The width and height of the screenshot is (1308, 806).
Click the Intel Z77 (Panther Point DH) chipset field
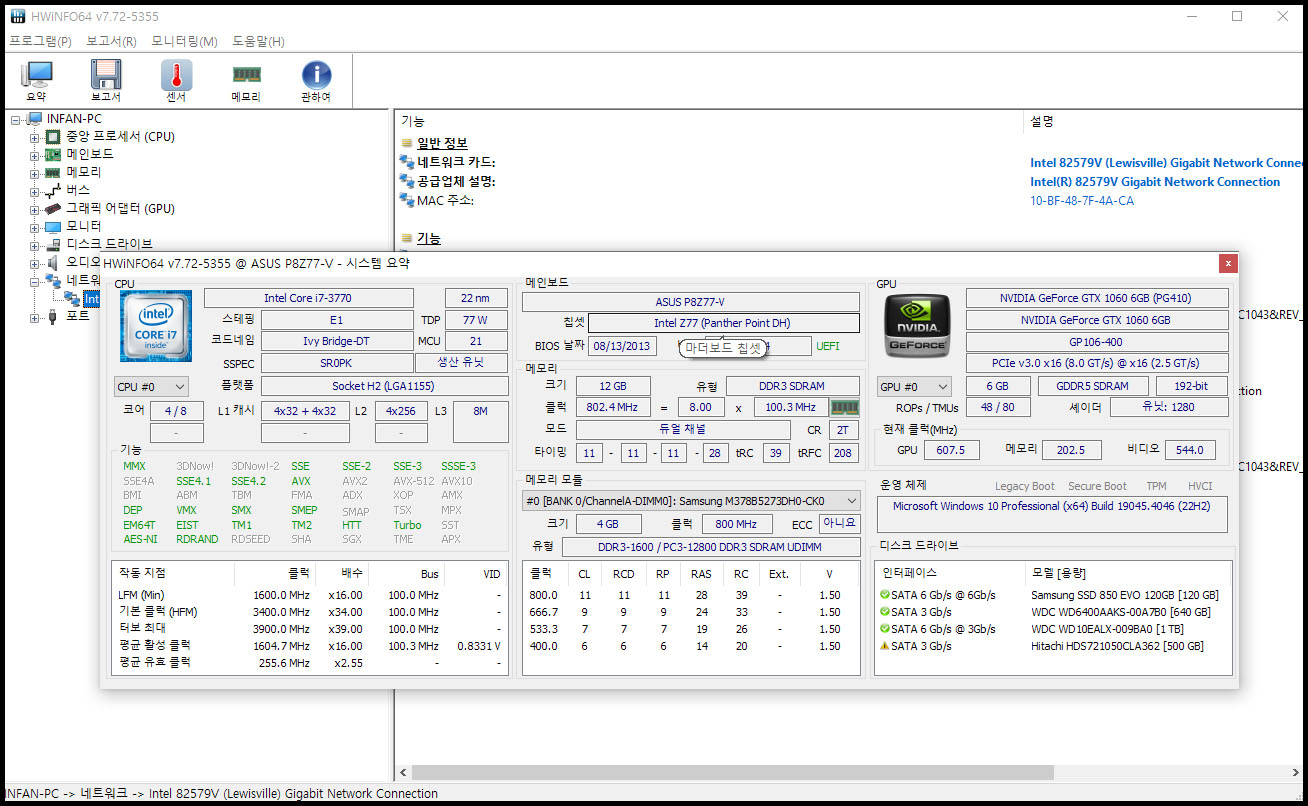723,323
